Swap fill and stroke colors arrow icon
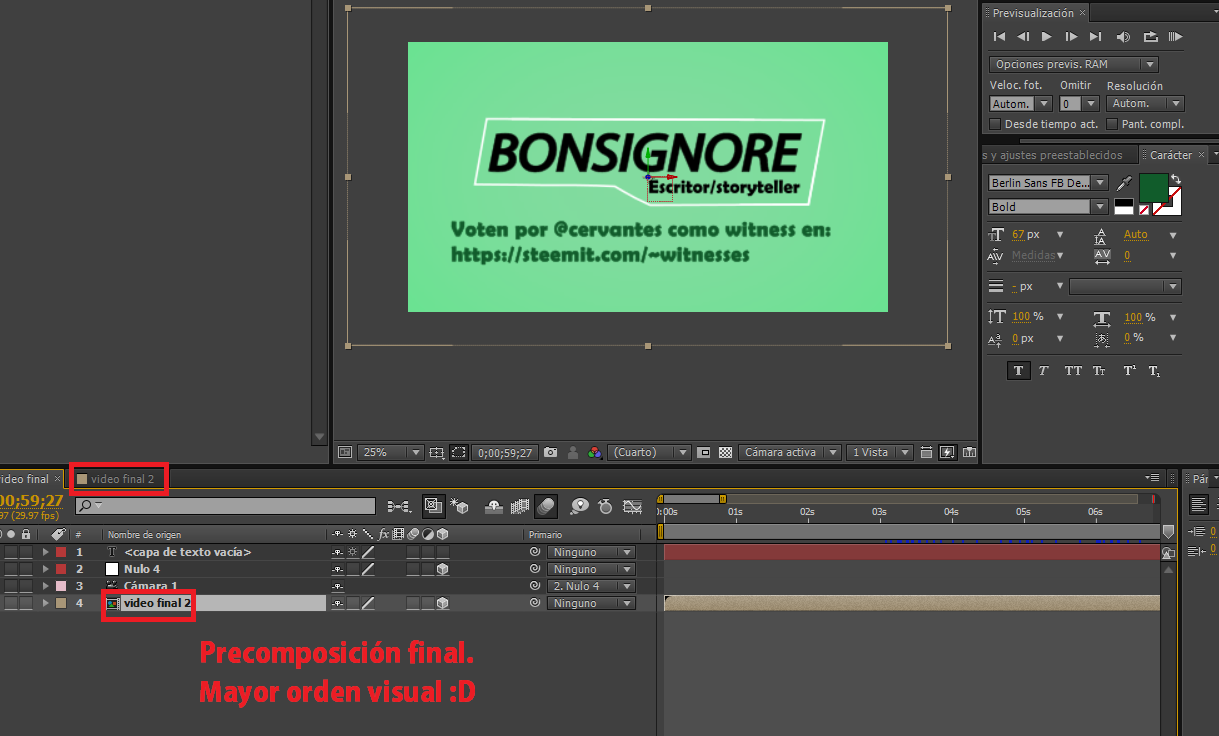The width and height of the screenshot is (1219, 736). pyautogui.click(x=1175, y=179)
